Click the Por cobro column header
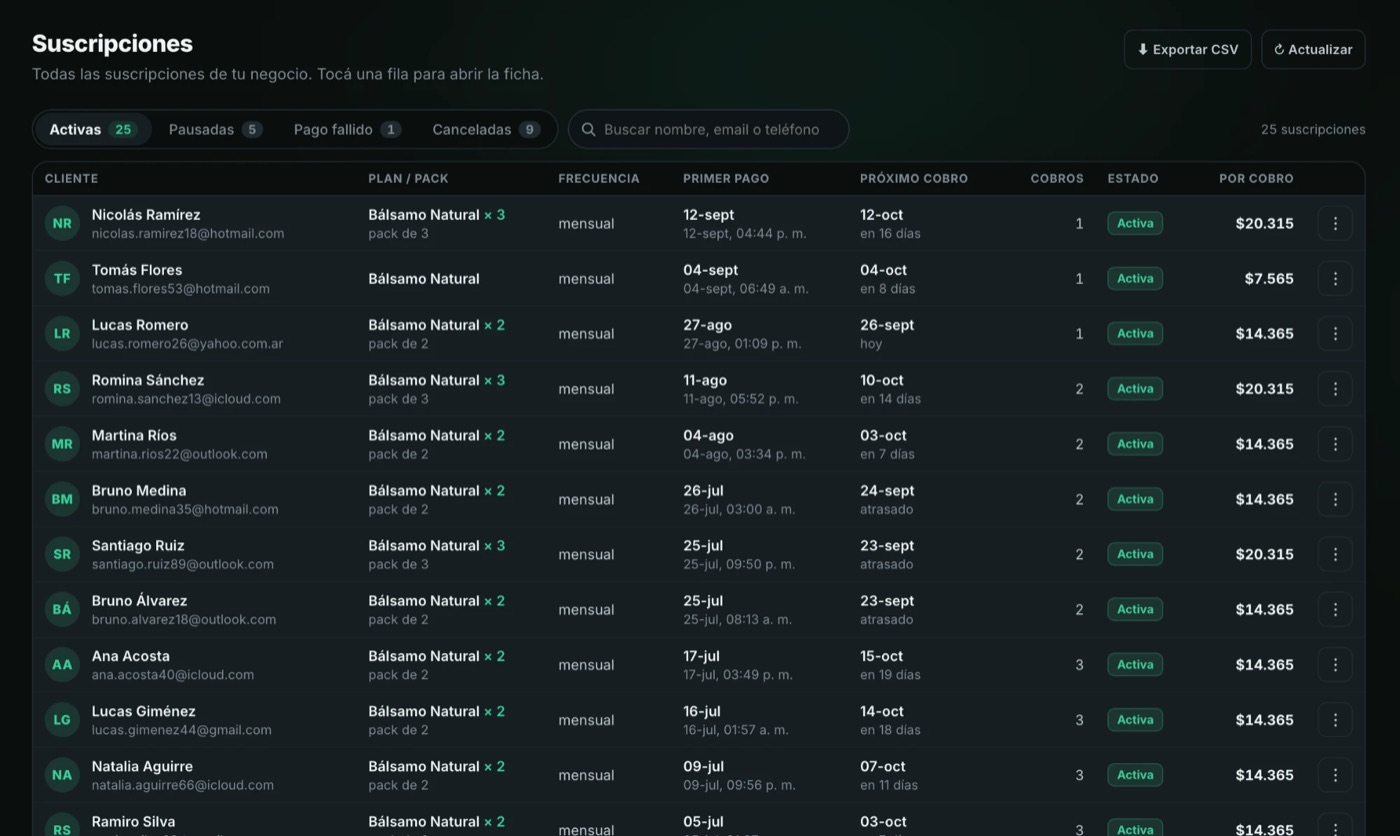 [1256, 179]
